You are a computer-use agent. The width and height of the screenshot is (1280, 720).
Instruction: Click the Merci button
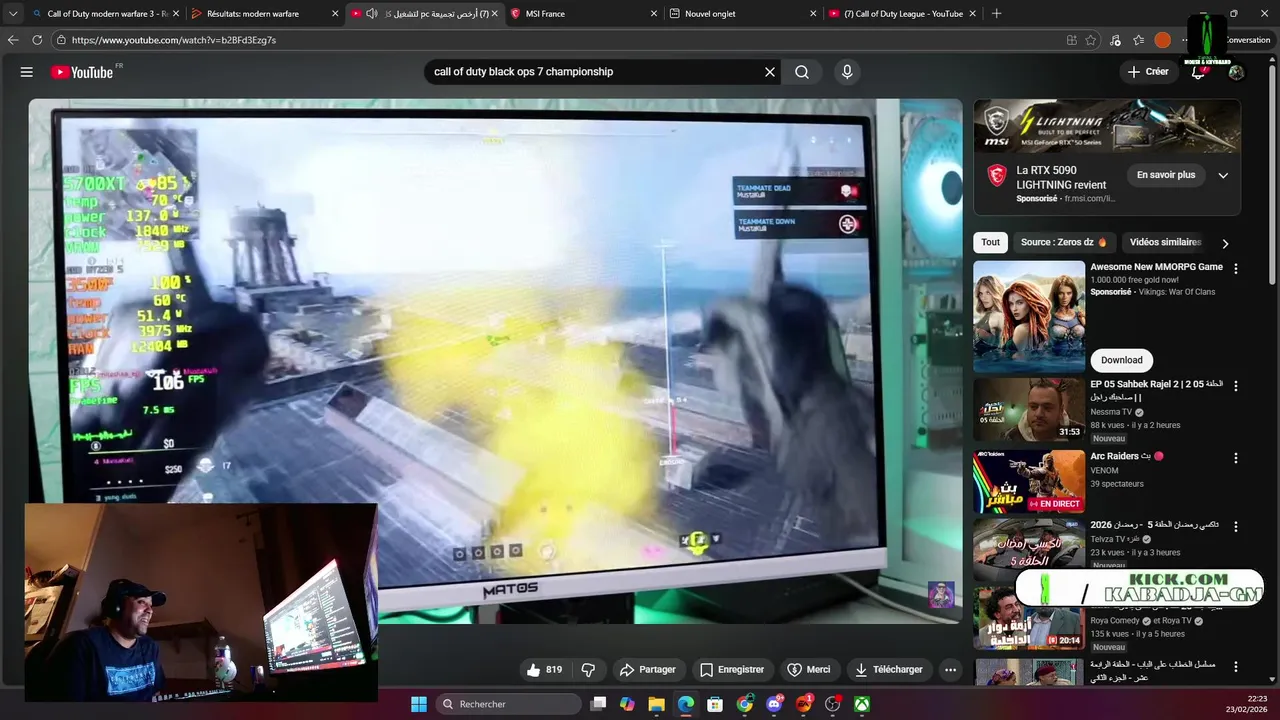[x=809, y=670]
